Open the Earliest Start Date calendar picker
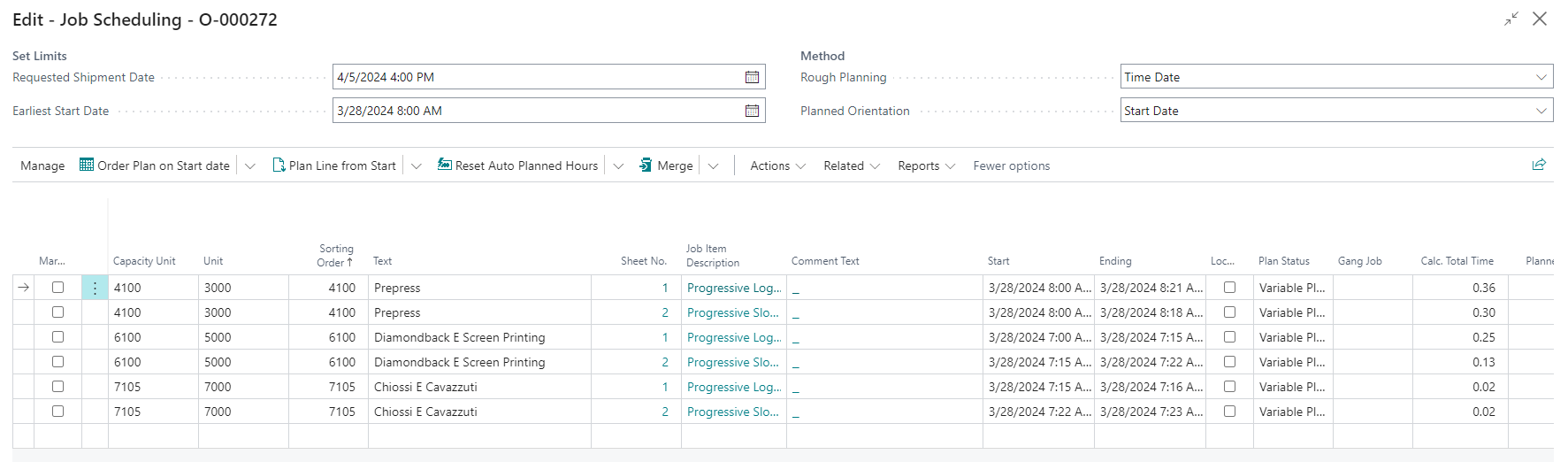 coord(752,112)
